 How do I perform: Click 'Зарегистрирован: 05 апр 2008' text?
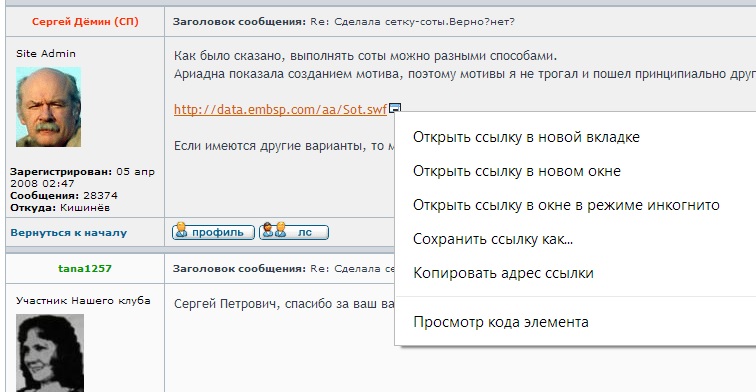(x=82, y=177)
